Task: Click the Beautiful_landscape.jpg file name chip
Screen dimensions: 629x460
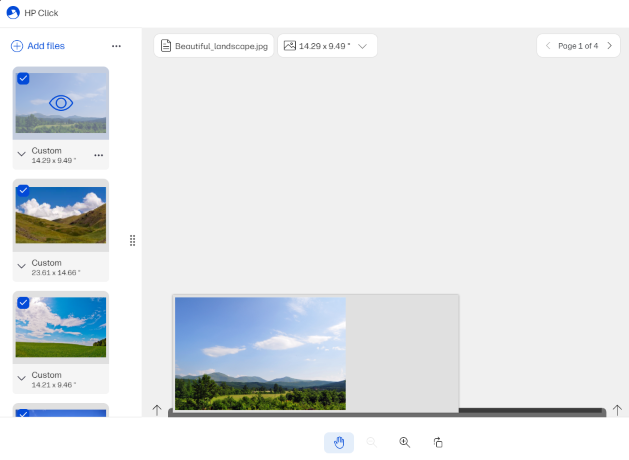Action: point(214,46)
